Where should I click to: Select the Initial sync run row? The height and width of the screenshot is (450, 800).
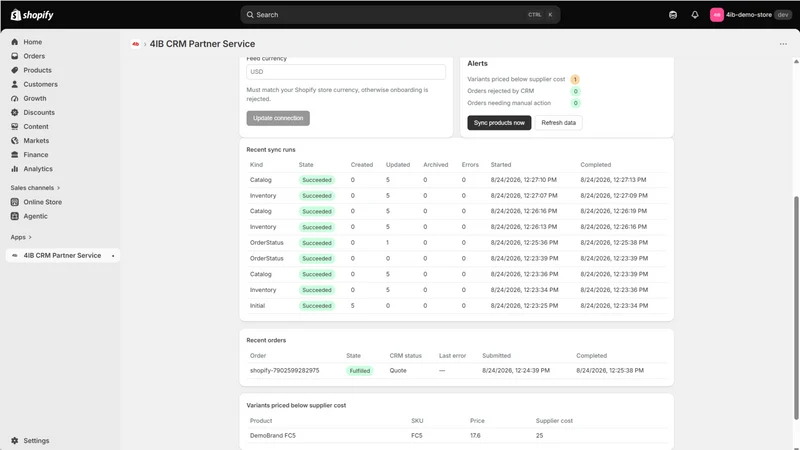(457, 306)
